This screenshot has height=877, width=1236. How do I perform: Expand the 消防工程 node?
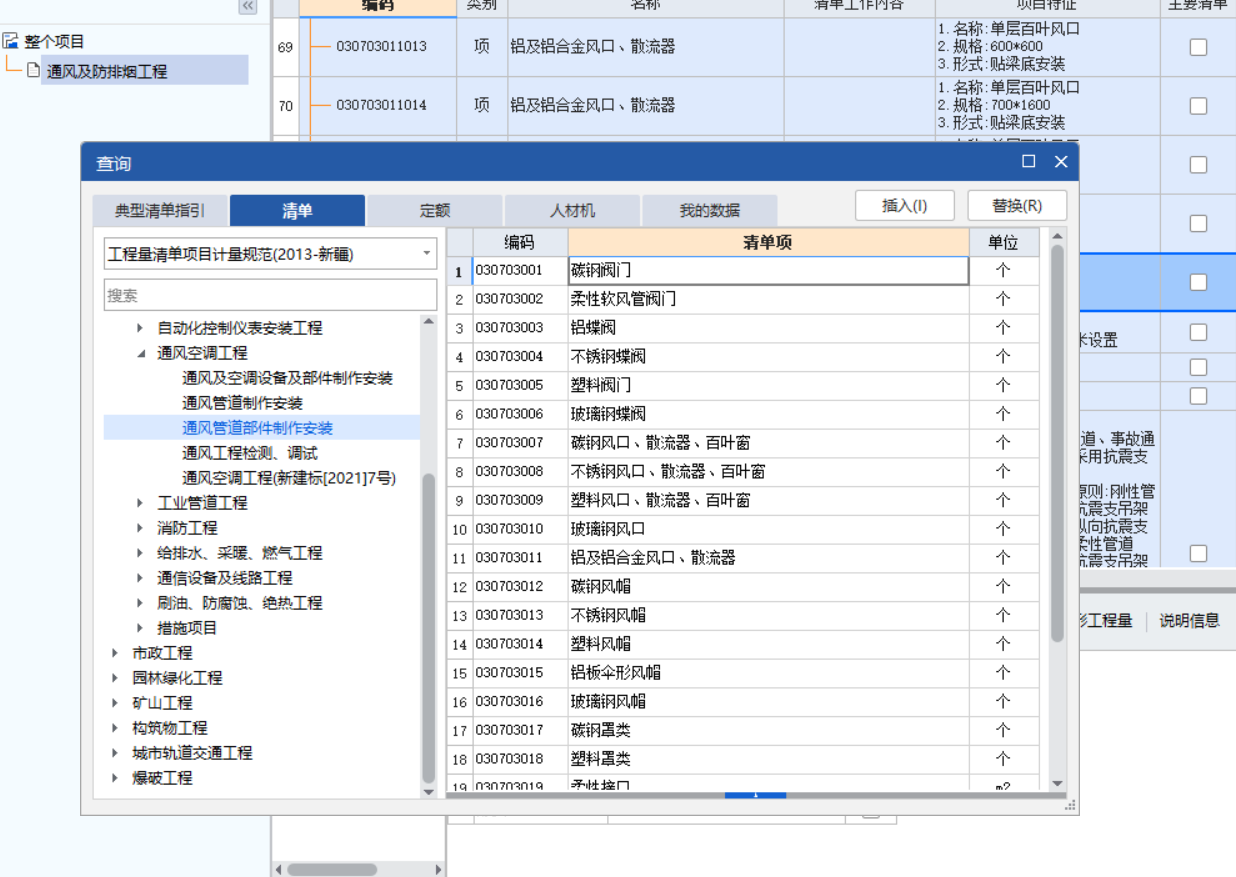pos(140,528)
